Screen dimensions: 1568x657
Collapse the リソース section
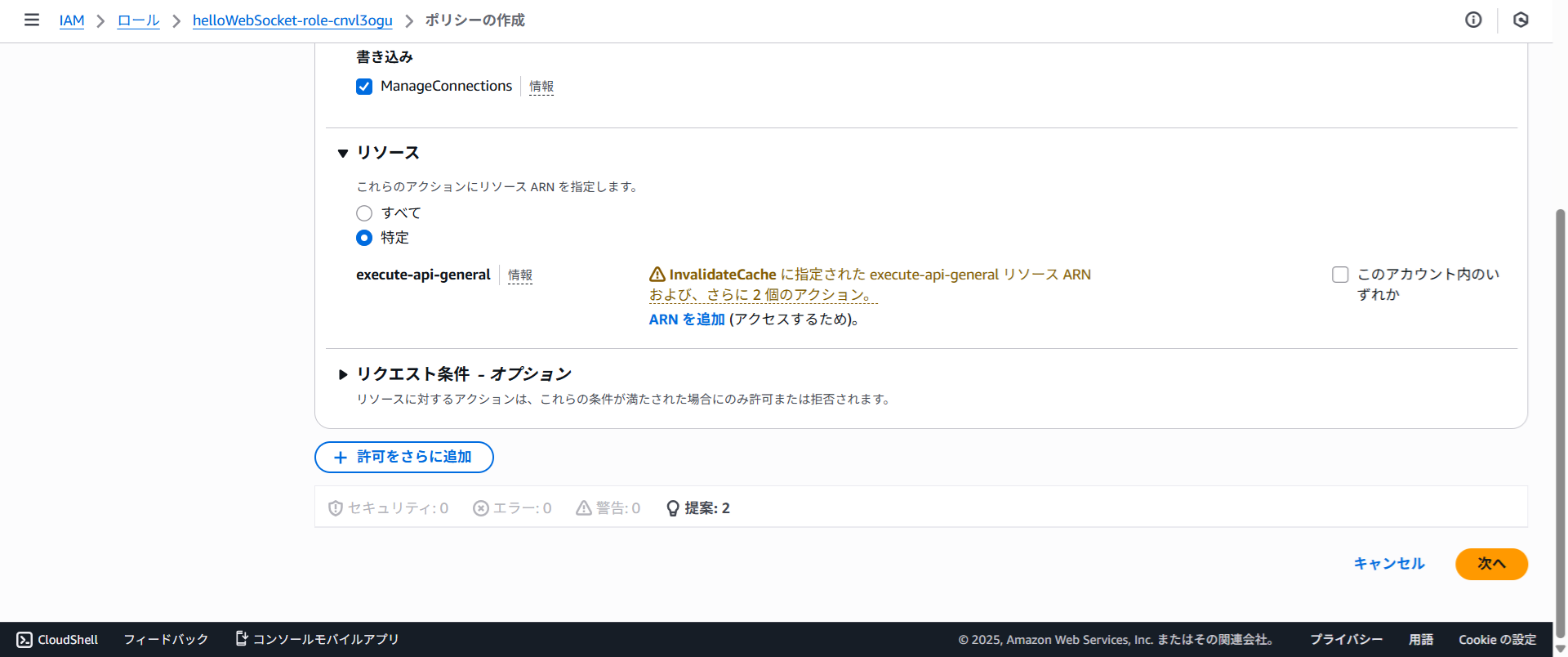(x=343, y=153)
